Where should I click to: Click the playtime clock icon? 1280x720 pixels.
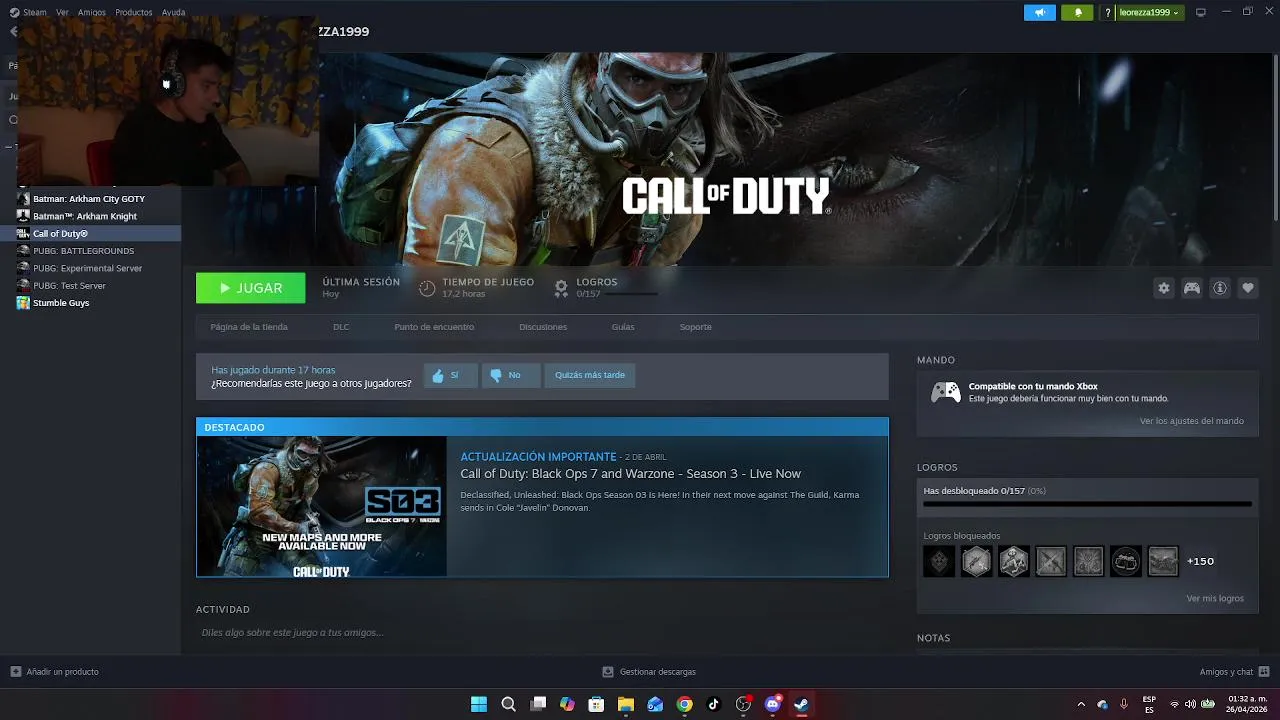pyautogui.click(x=427, y=288)
